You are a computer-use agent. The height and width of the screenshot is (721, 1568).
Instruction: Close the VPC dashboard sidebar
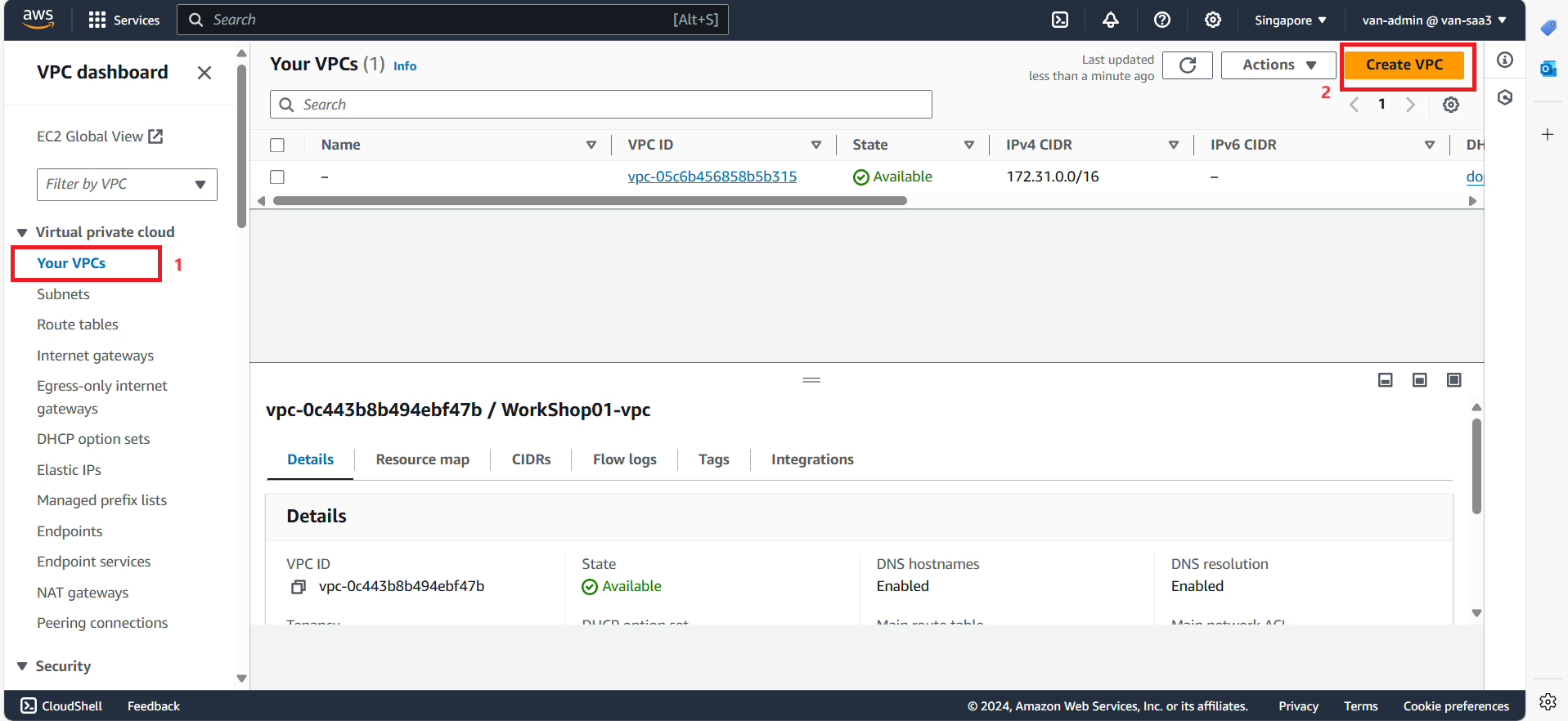coord(204,73)
